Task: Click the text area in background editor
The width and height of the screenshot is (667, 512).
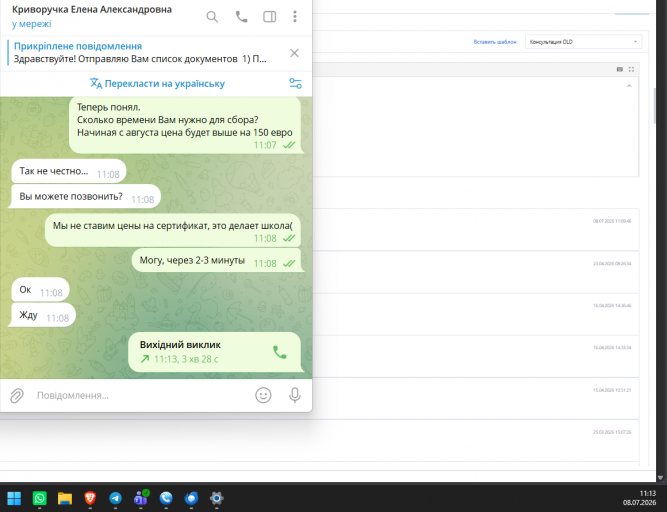Action: [476, 126]
